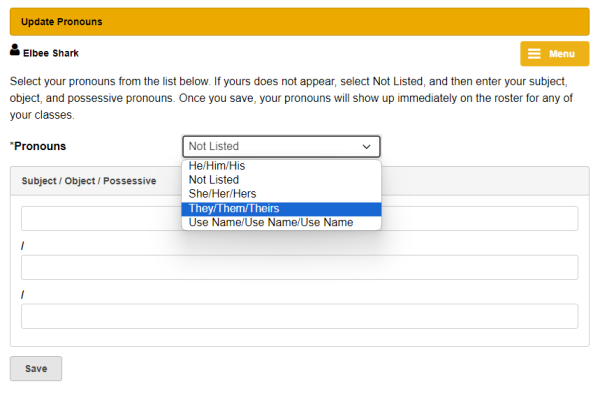Viewport: 600px width, 393px height.
Task: Click the *Pronouns field label
Action: pos(38,146)
